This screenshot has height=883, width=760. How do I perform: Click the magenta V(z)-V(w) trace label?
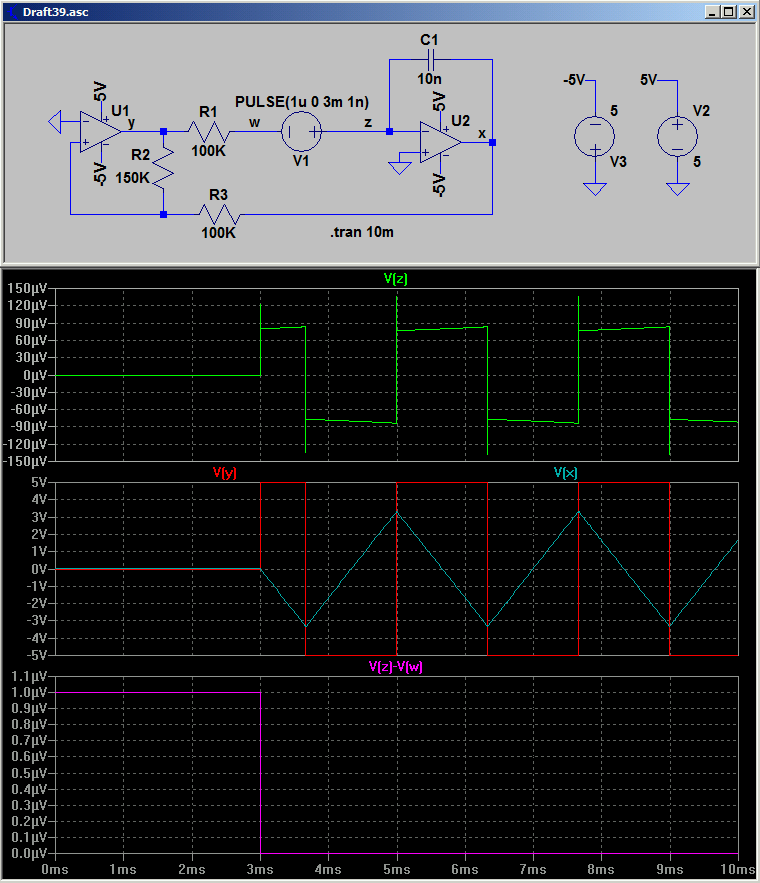click(395, 667)
